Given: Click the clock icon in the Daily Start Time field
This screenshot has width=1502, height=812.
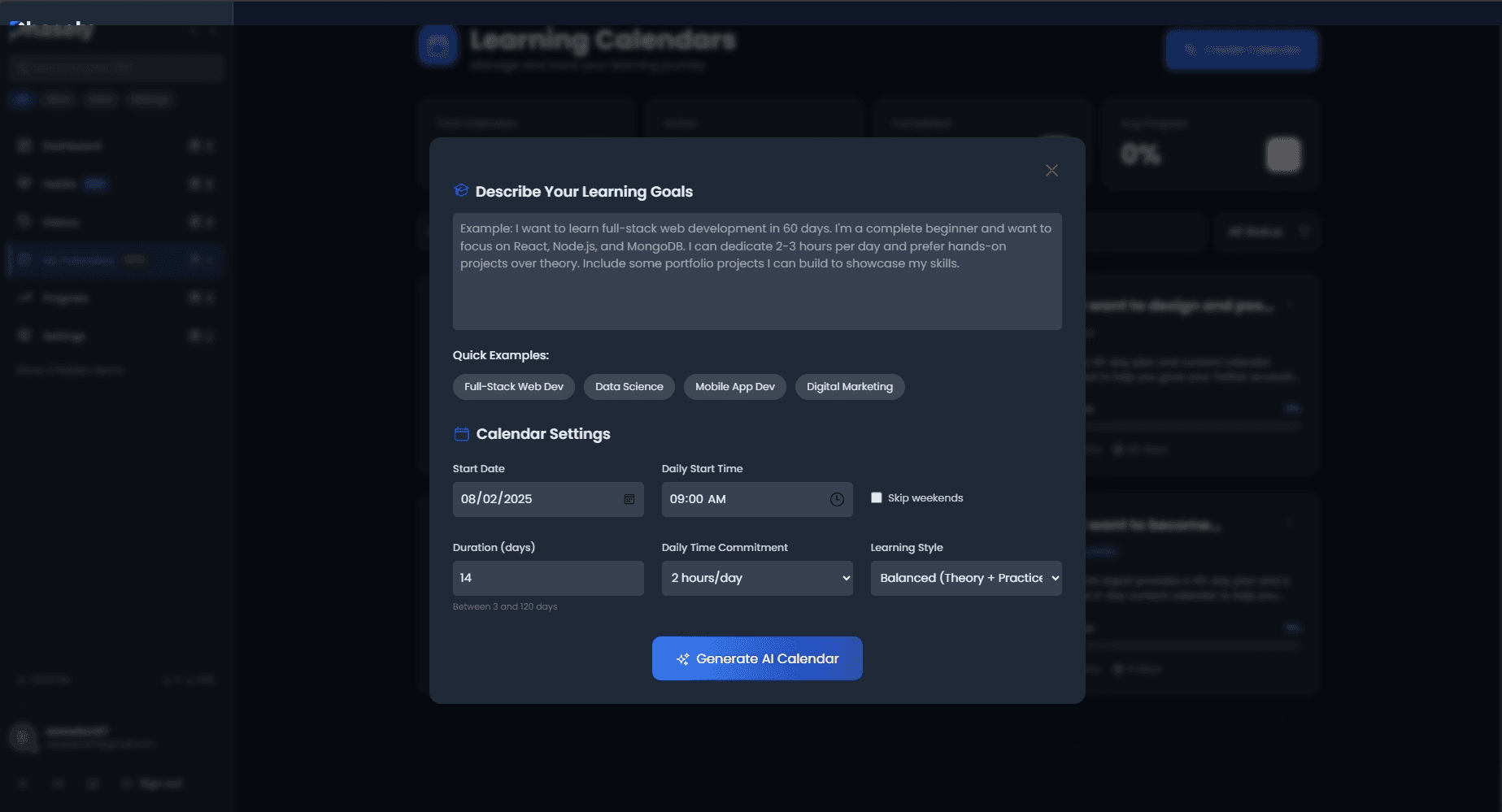Looking at the screenshot, I should point(837,499).
